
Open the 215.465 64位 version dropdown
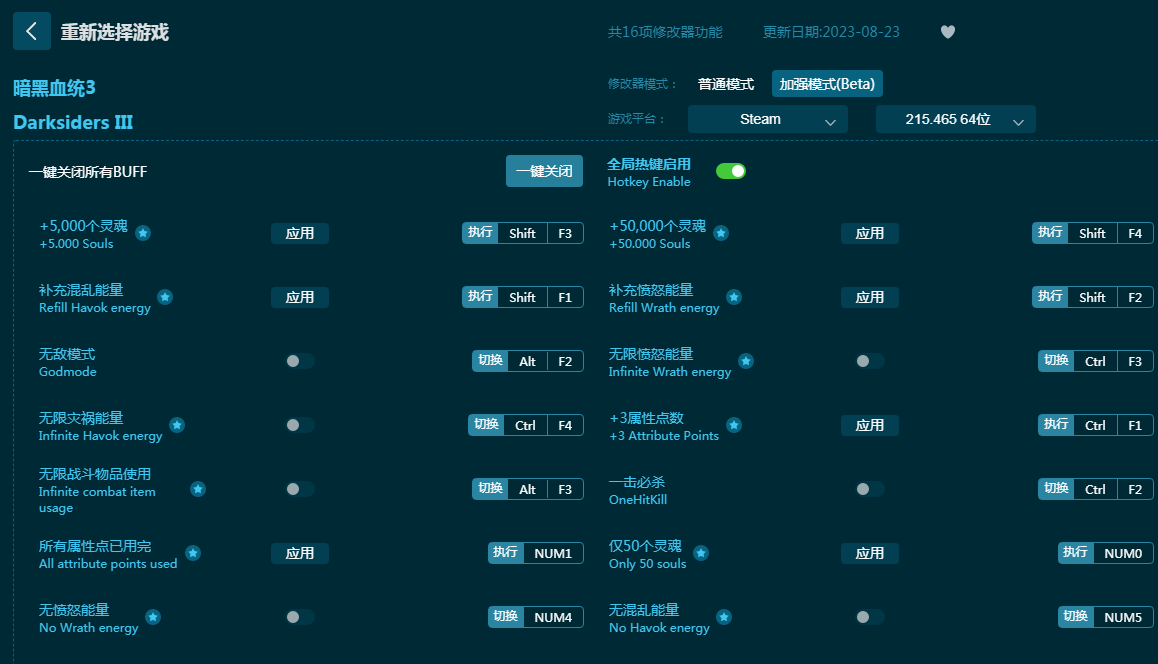956,120
